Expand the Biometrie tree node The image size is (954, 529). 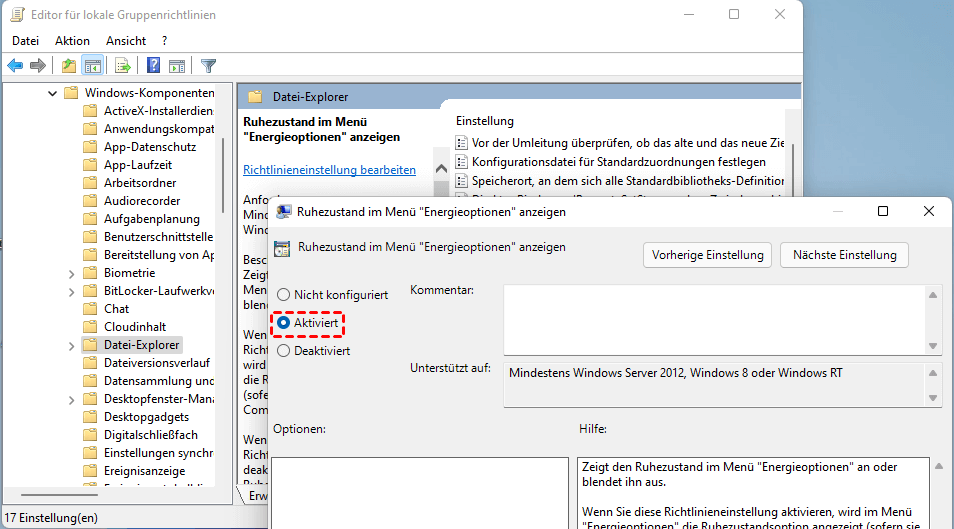pyautogui.click(x=71, y=274)
